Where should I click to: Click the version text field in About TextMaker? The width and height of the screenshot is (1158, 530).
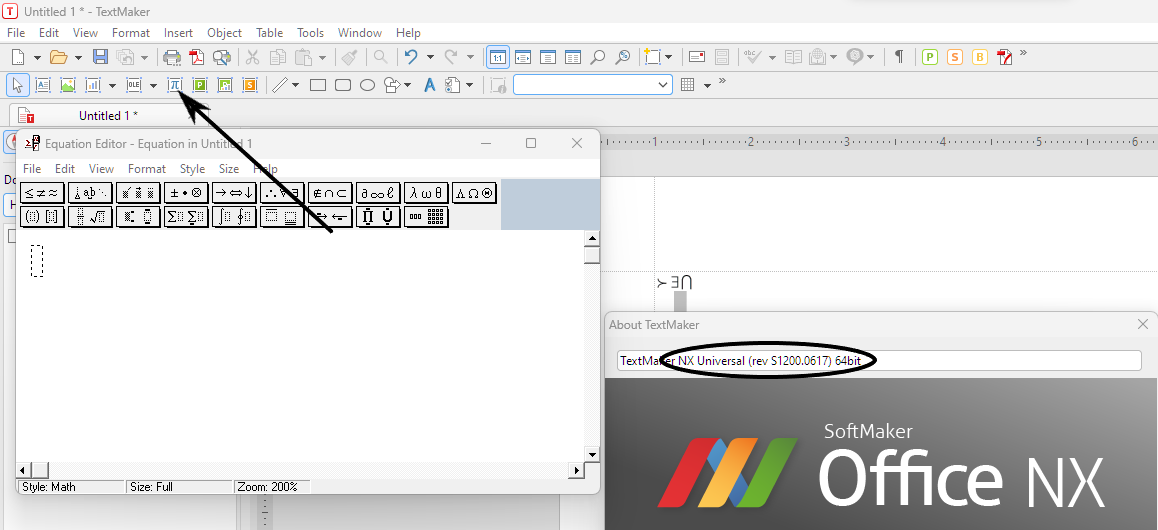(880, 361)
